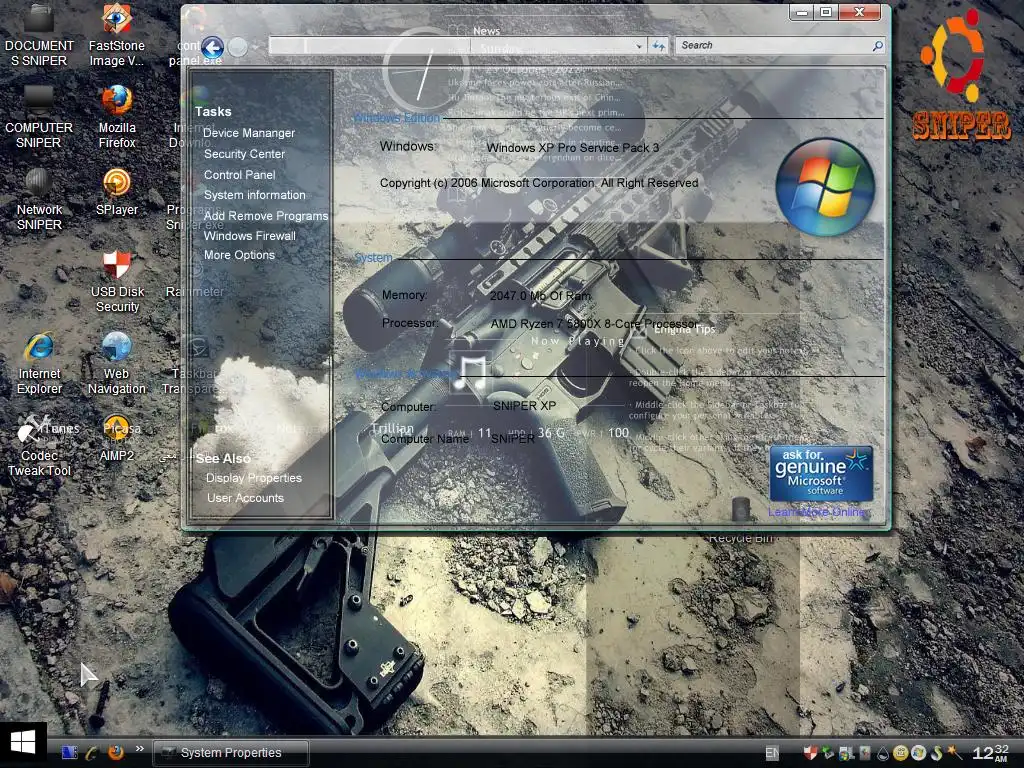Open COMPUTER SNIPER desktop icon
The image size is (1024, 768).
coord(39,118)
